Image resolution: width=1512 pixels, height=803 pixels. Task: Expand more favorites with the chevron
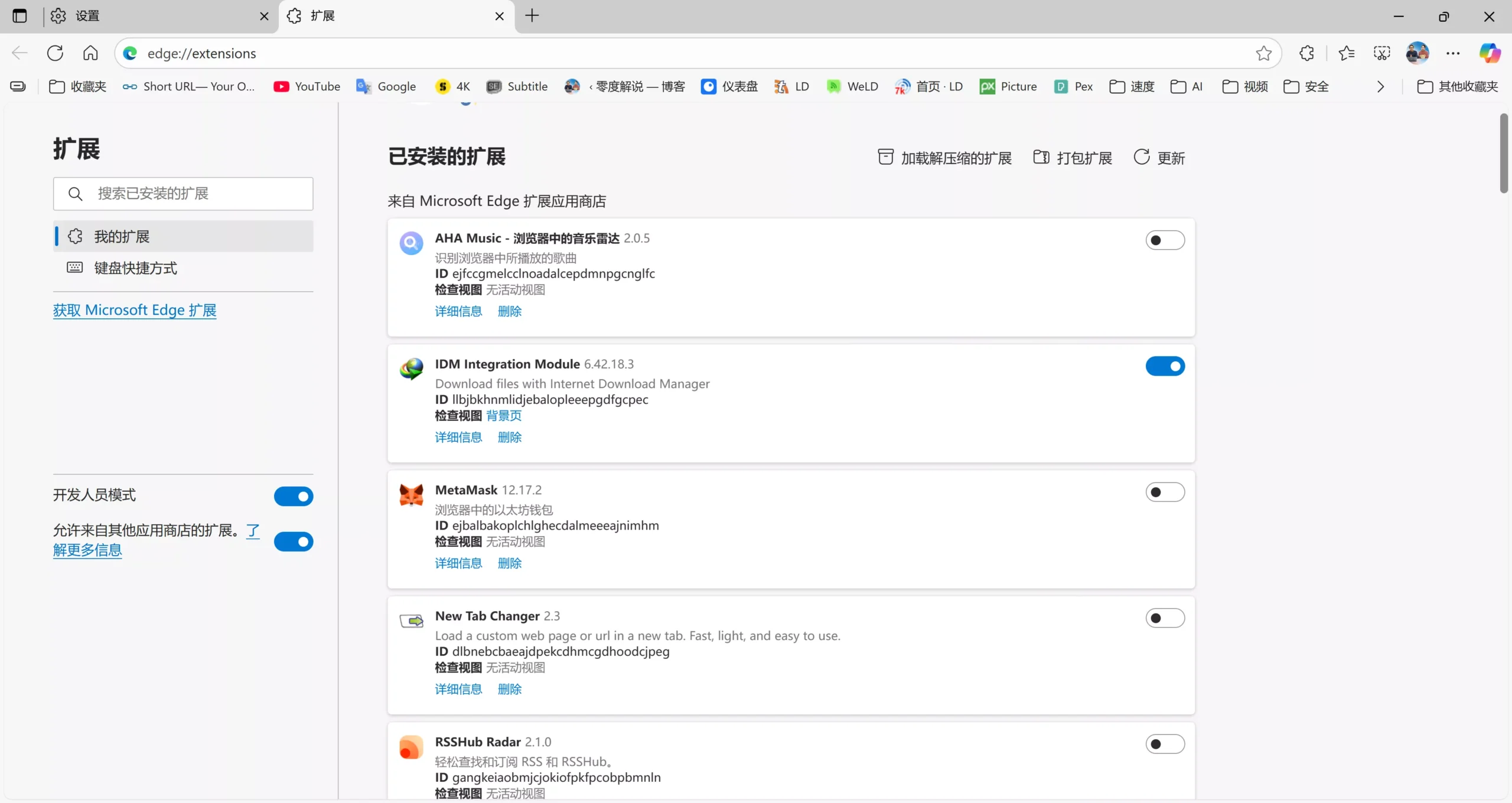(1380, 86)
